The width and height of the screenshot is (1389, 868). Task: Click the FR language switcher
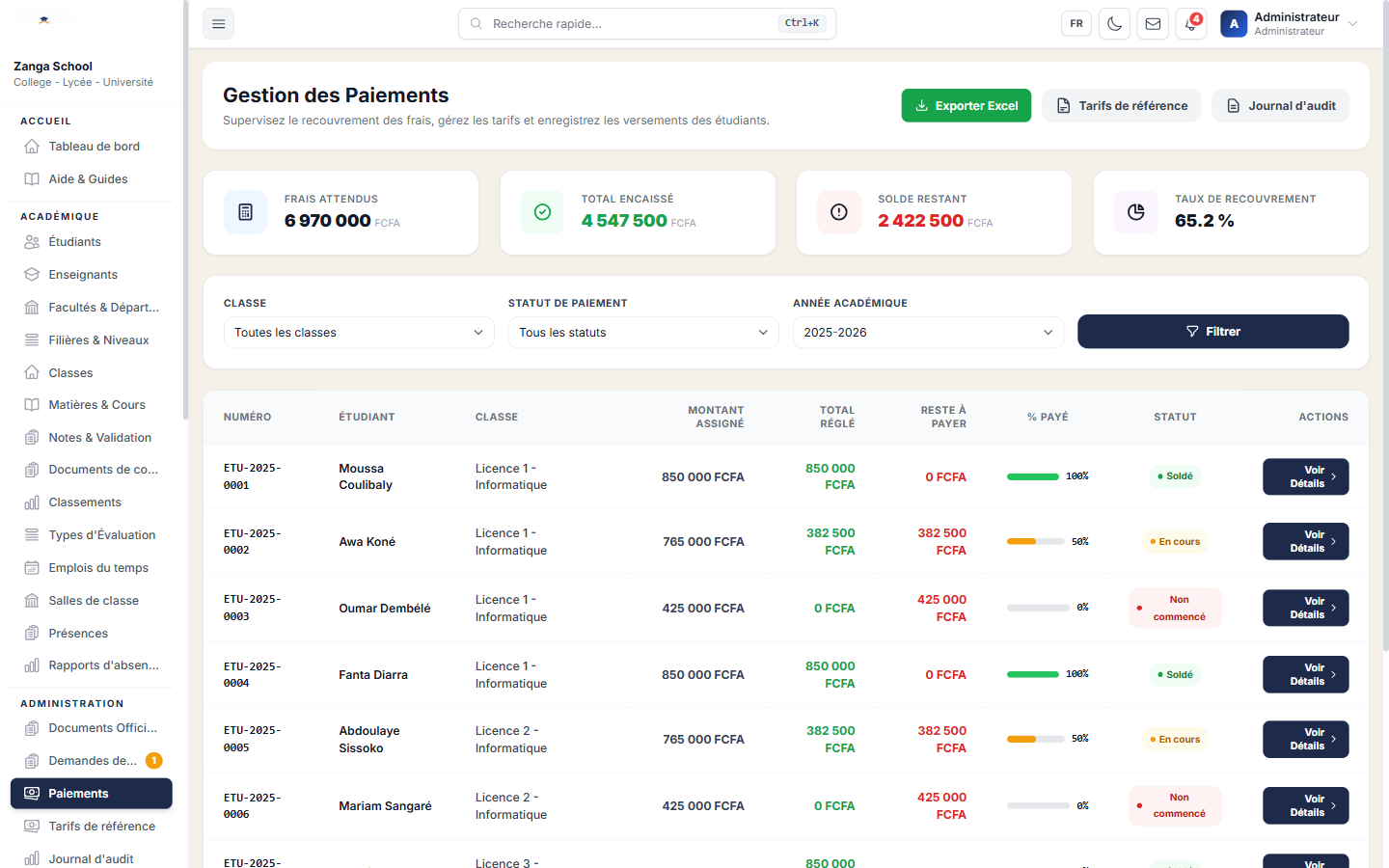pyautogui.click(x=1076, y=24)
